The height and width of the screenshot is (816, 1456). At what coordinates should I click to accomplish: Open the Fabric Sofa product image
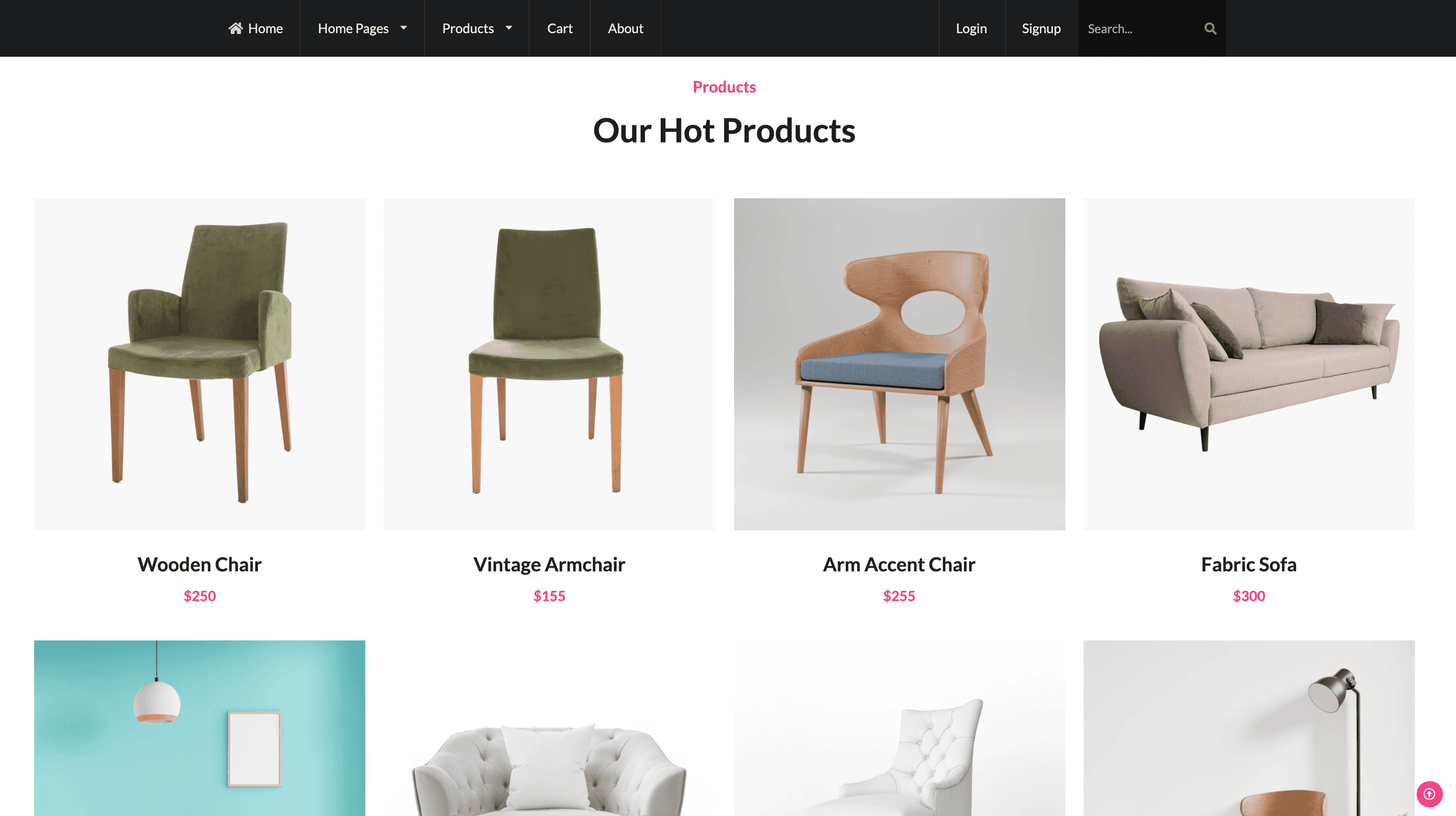(x=1249, y=364)
